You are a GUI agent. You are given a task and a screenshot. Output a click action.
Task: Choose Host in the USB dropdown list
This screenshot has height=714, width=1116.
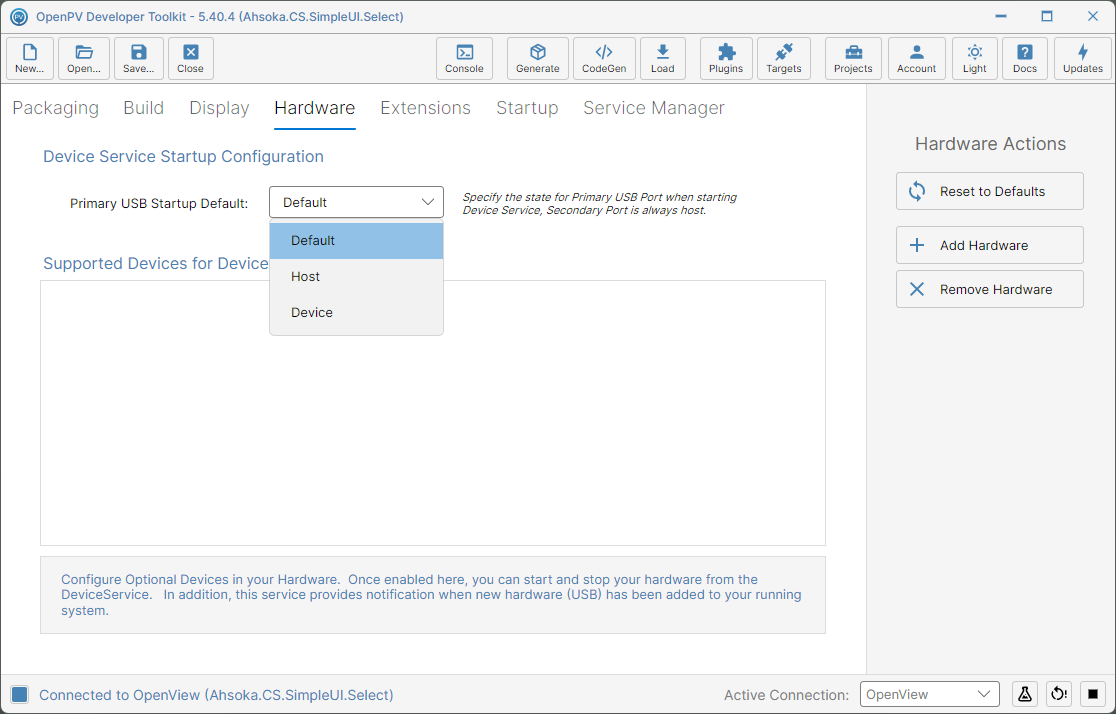coord(357,276)
